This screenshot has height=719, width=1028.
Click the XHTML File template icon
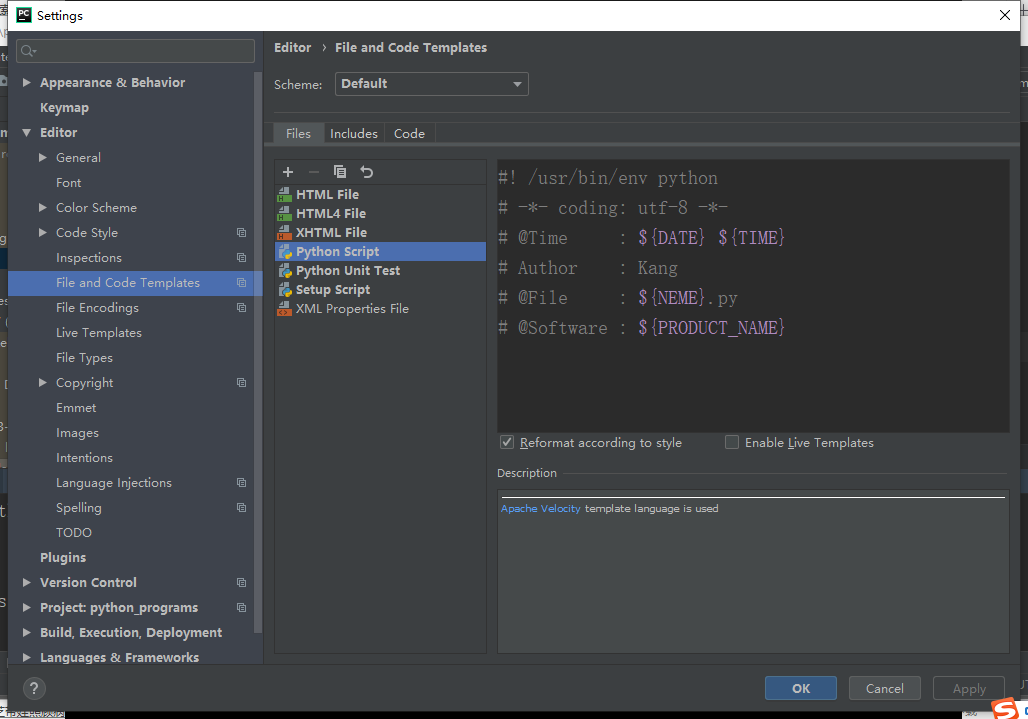[x=285, y=233]
